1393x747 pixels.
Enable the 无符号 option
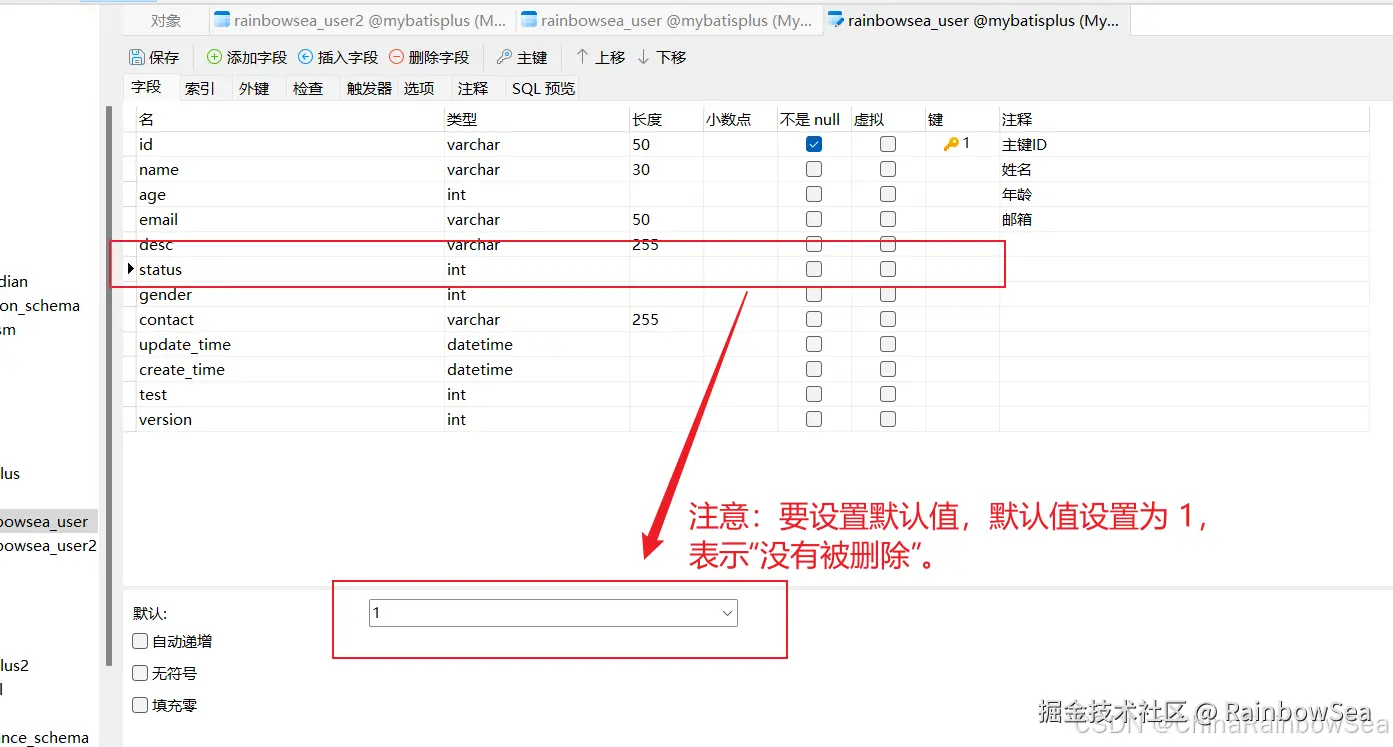140,673
